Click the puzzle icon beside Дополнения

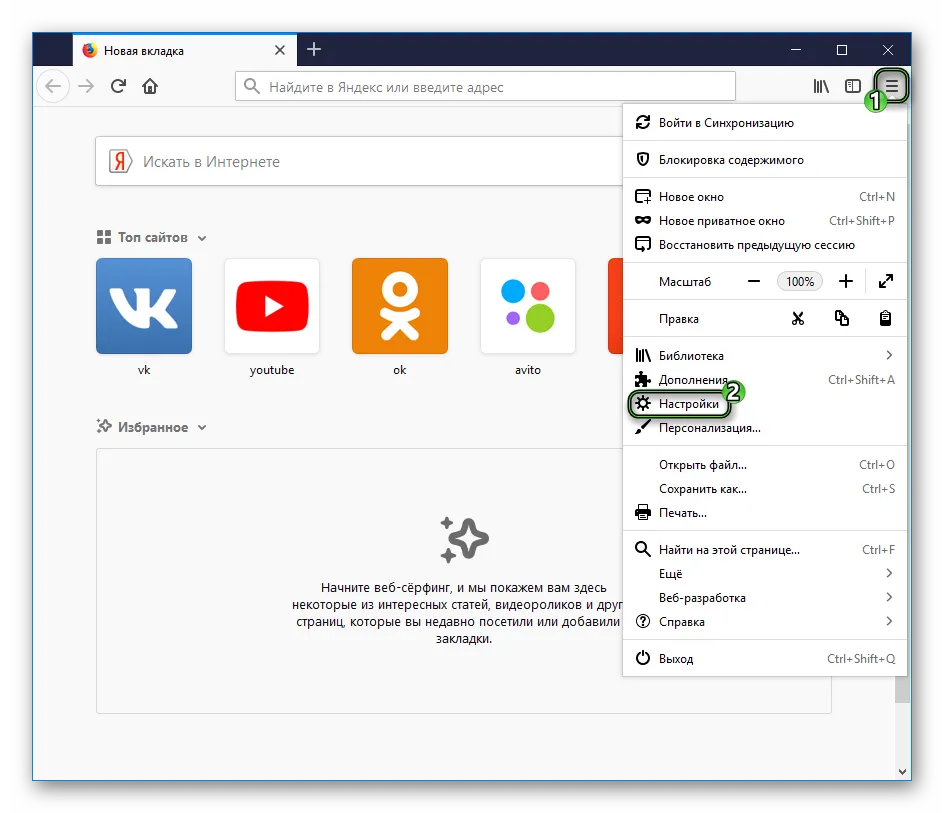point(643,379)
